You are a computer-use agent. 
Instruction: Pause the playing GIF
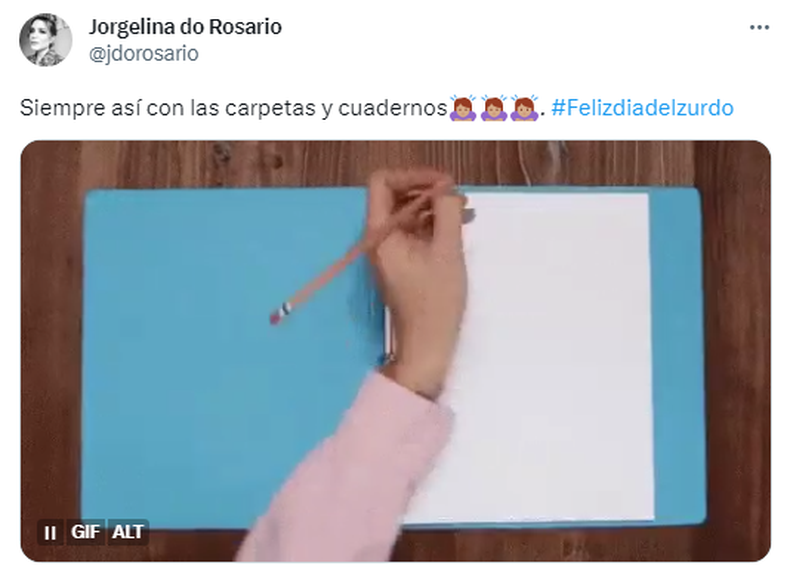[x=50, y=532]
